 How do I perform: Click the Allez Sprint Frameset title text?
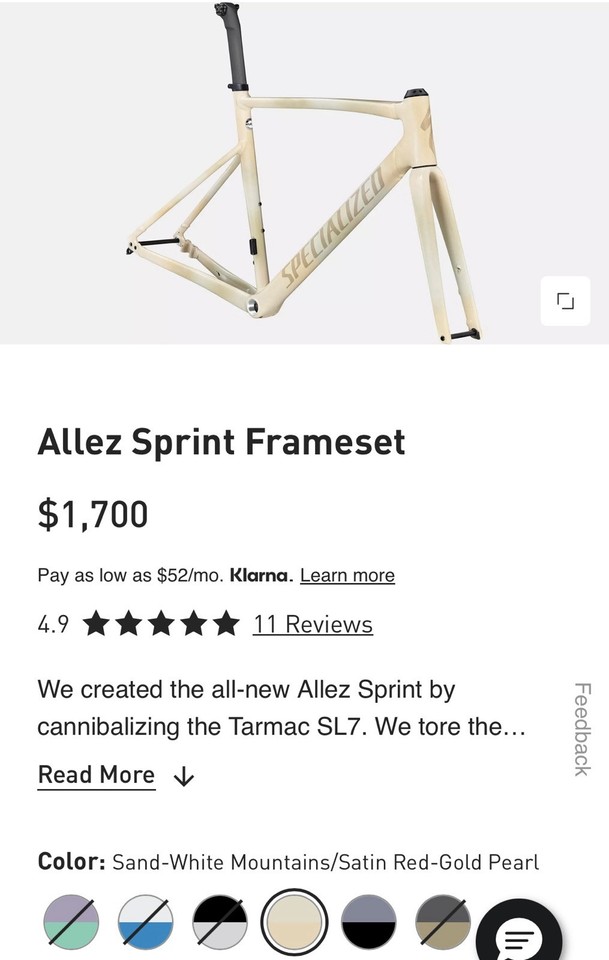221,442
